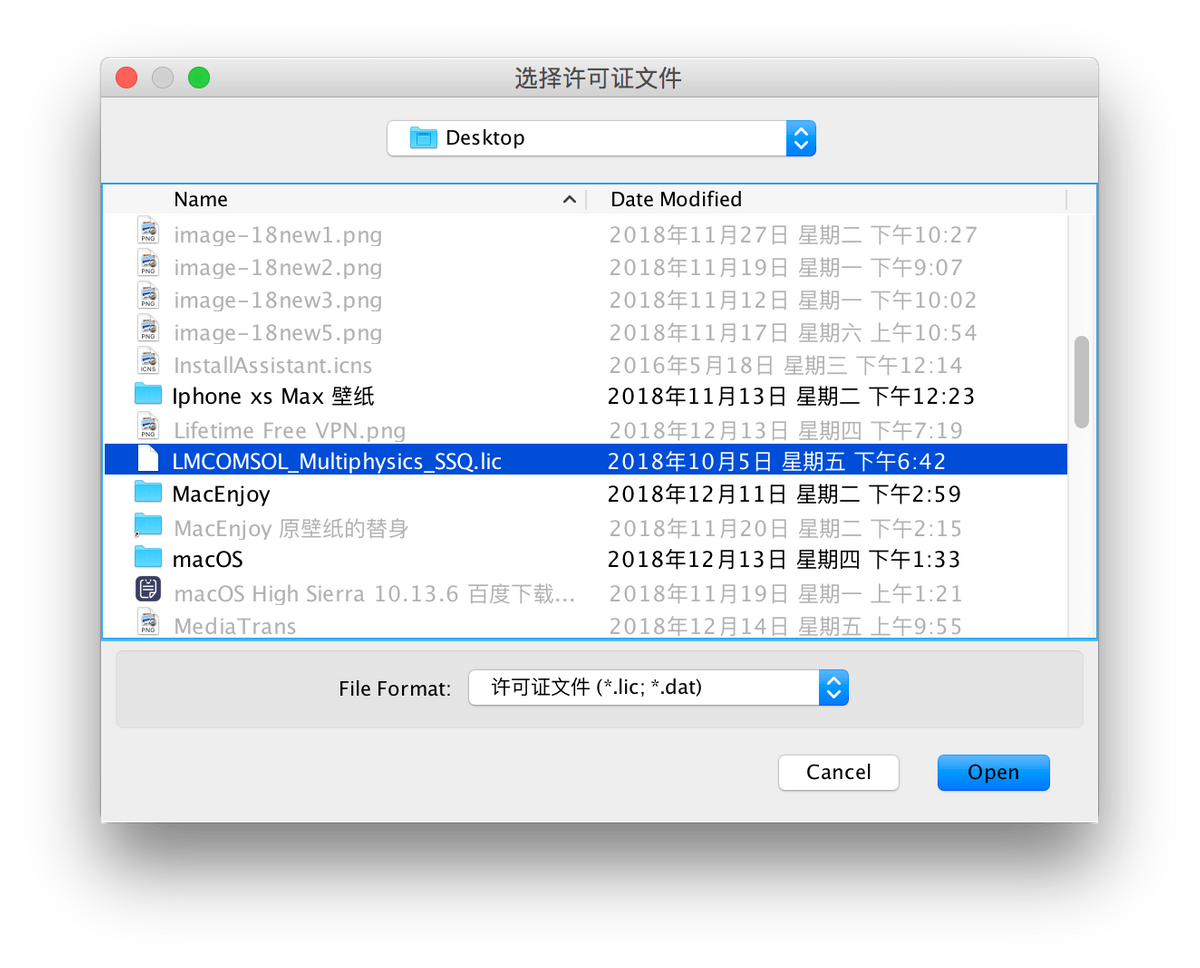Image resolution: width=1200 pixels, height=968 pixels.
Task: Click date 2018年11月13日 星期二 下午12:23
Action: point(791,396)
